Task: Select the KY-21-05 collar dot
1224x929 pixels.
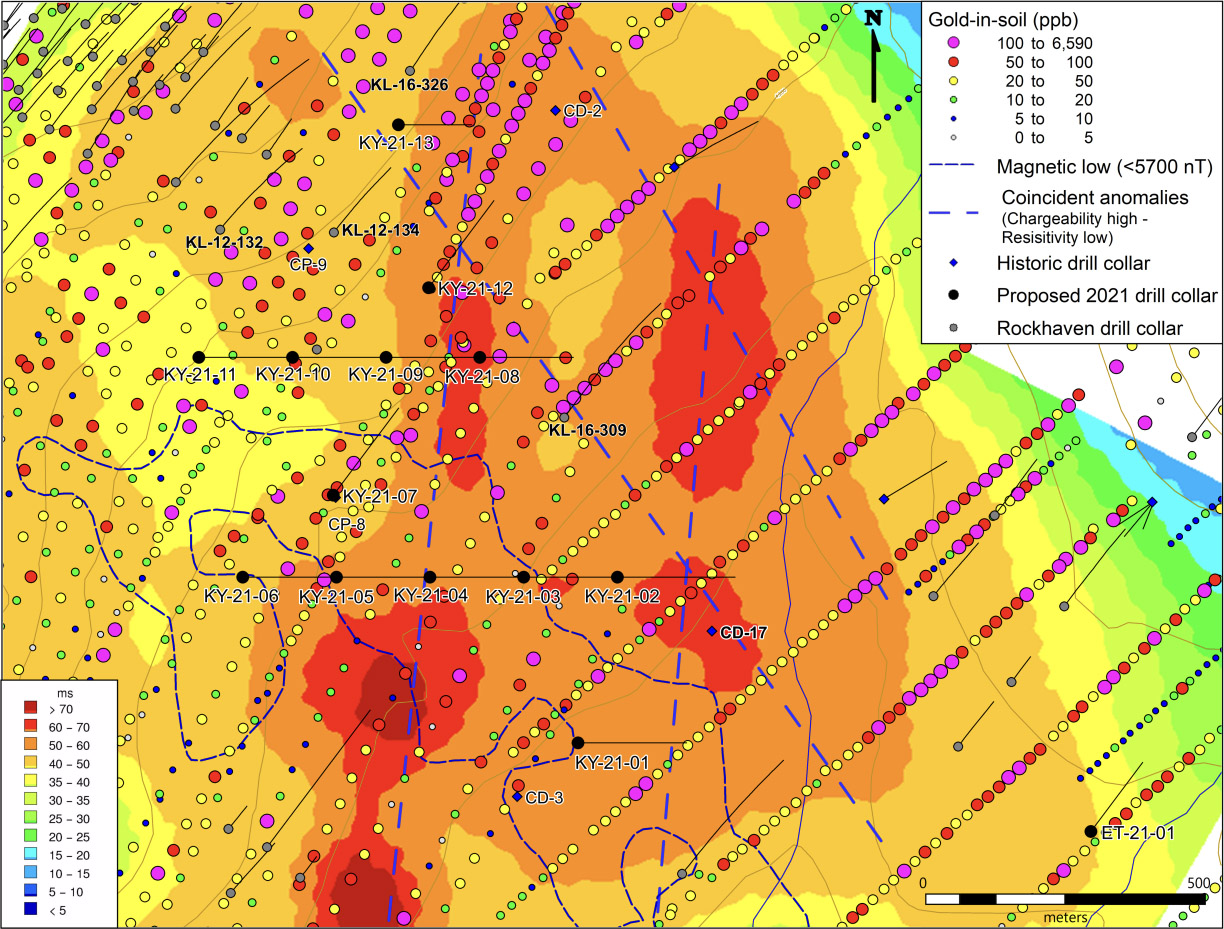Action: [336, 577]
